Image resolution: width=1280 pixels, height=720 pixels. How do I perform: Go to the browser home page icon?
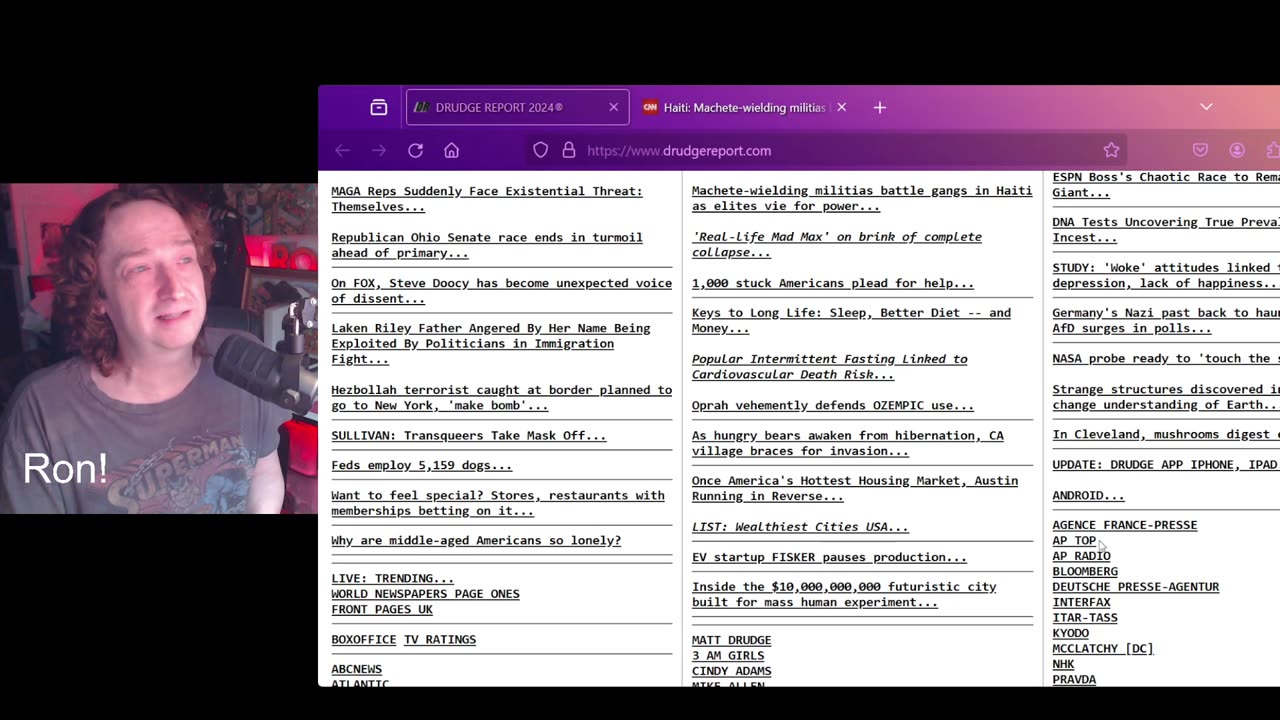[x=452, y=150]
